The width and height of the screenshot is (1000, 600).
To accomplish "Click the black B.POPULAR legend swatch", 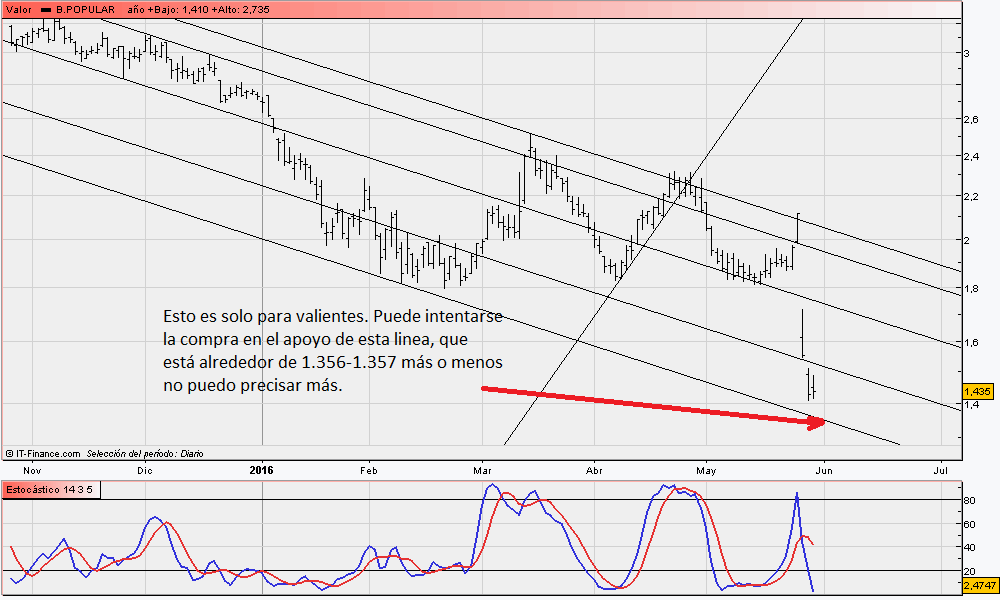I will pos(47,8).
